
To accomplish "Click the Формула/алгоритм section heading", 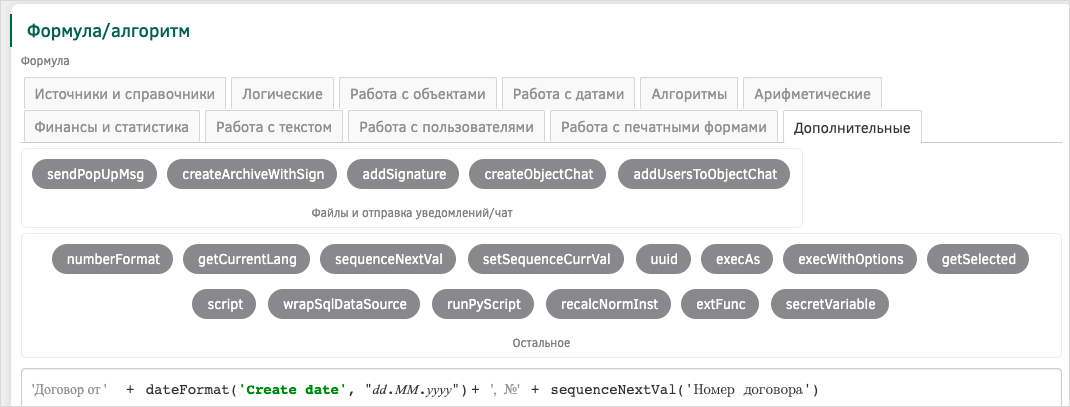I will pos(109,31).
